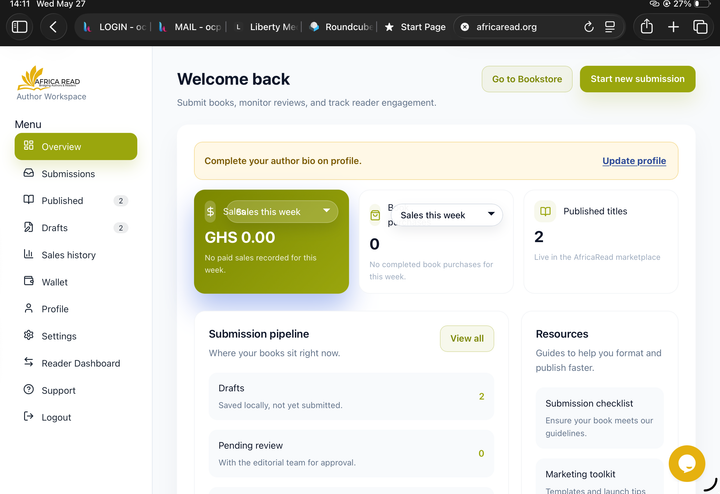Screen dimensions: 720x494
Task: Expand the Sales this week dropdown on purchases card
Action: (x=447, y=215)
